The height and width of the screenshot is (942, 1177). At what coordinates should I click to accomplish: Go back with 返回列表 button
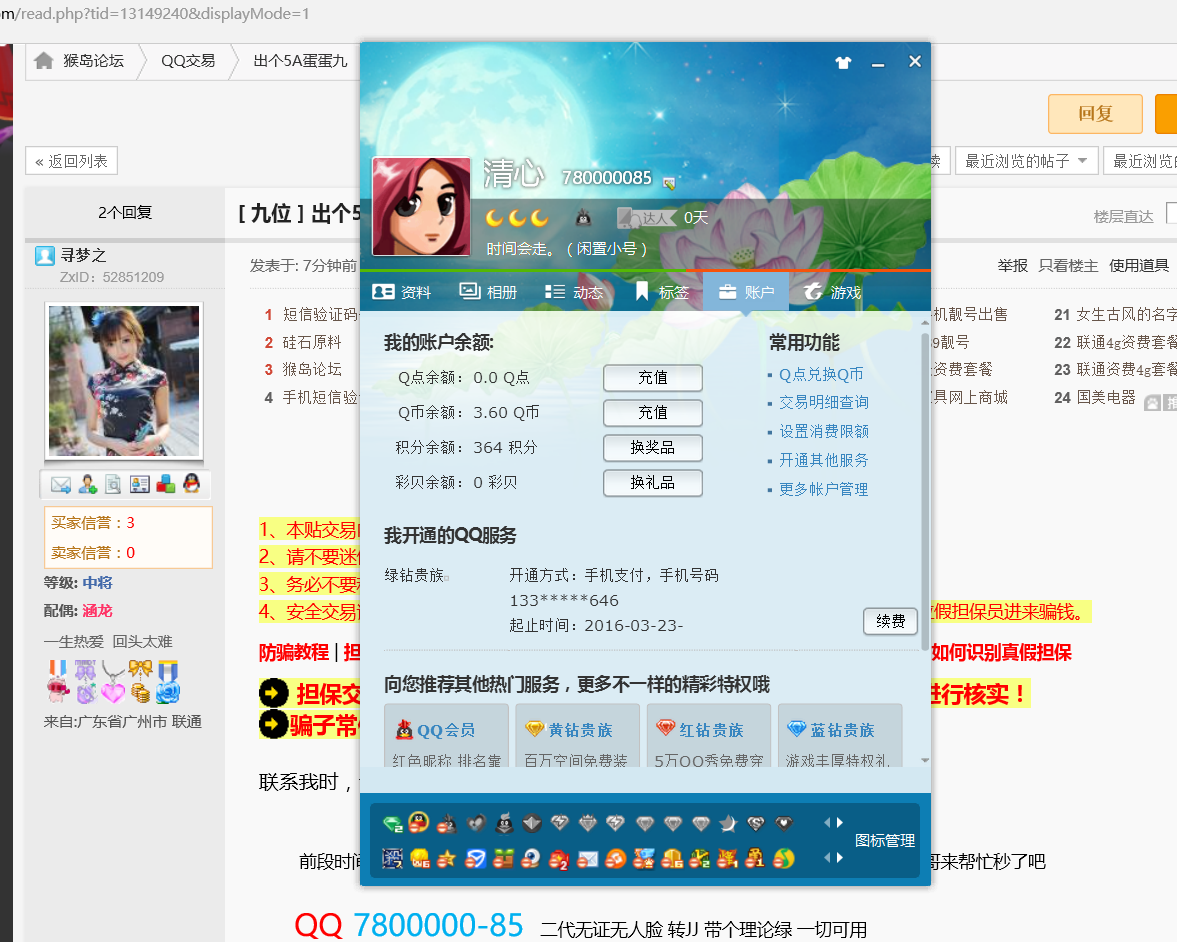[71, 161]
